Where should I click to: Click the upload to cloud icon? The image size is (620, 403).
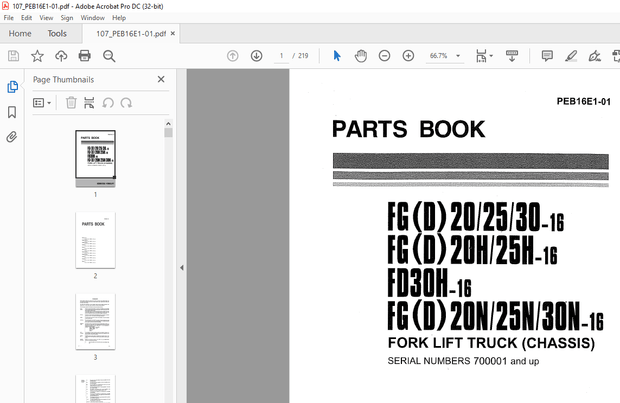click(x=61, y=56)
